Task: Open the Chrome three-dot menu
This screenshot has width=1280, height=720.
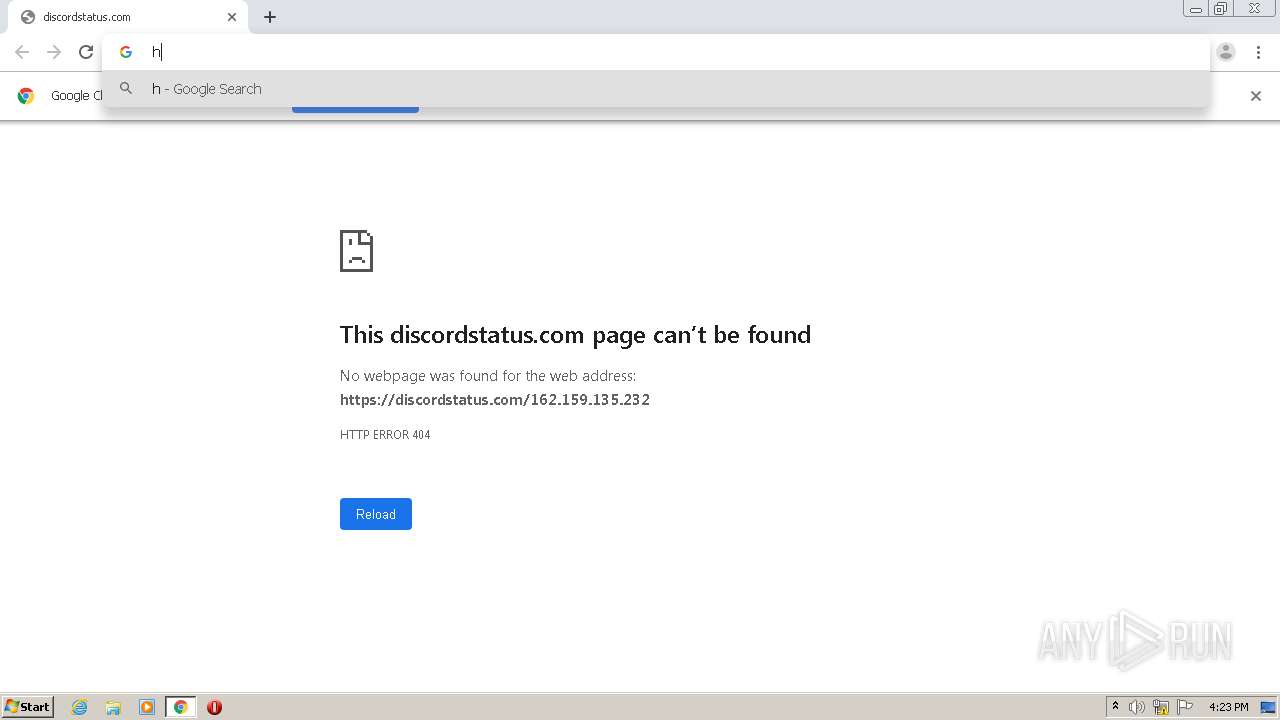Action: click(1258, 52)
